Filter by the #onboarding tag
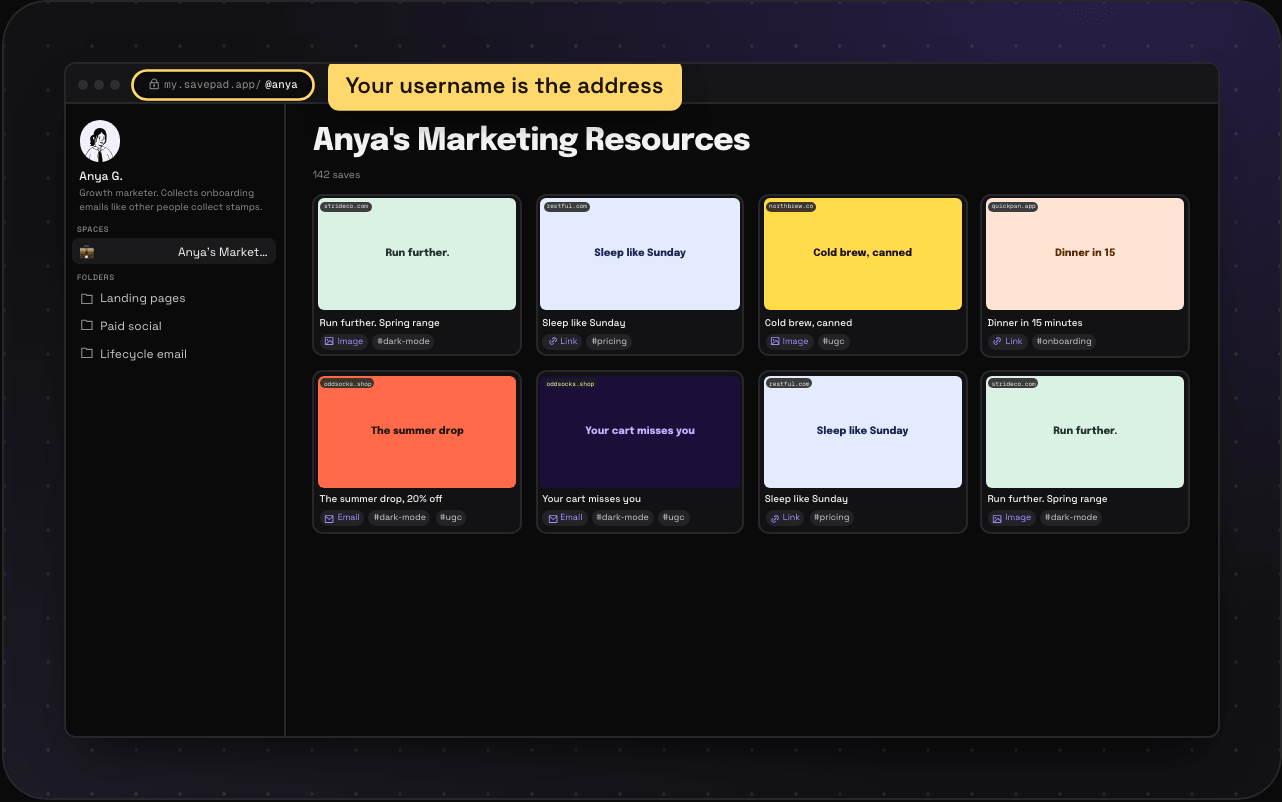The width and height of the screenshot is (1282, 802). 1064,341
